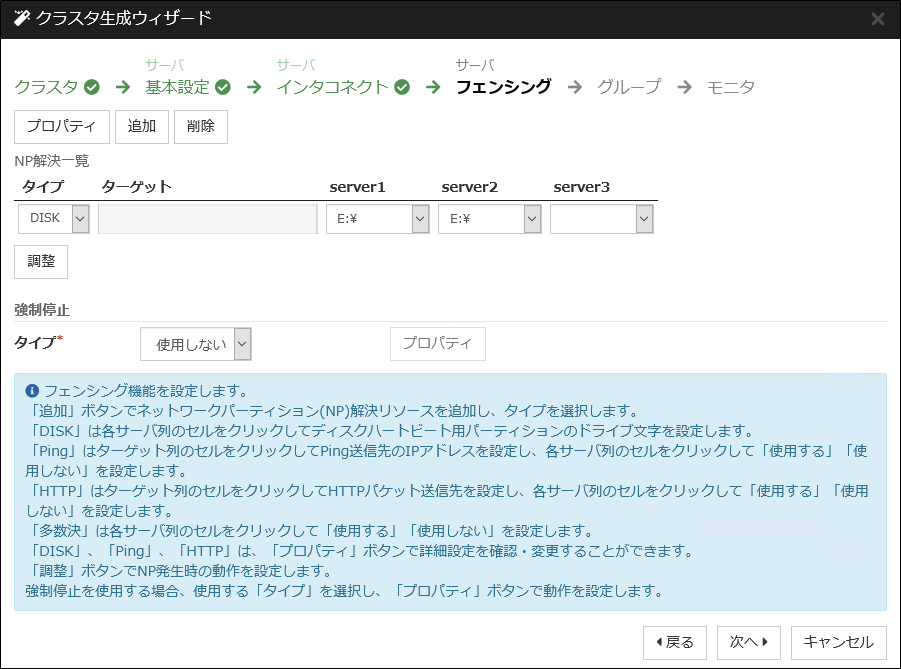
Task: Open the DISK type dropdown in NP解決一覧
Action: [54, 218]
